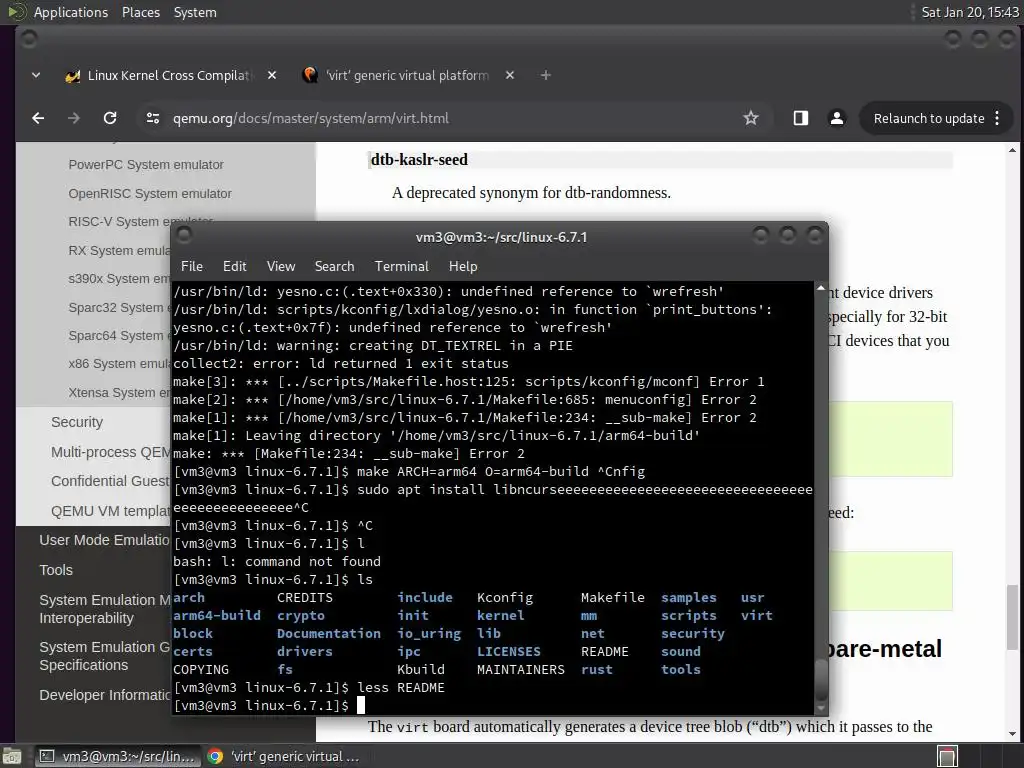Click the terminal scrollbar down arrow

tap(821, 708)
